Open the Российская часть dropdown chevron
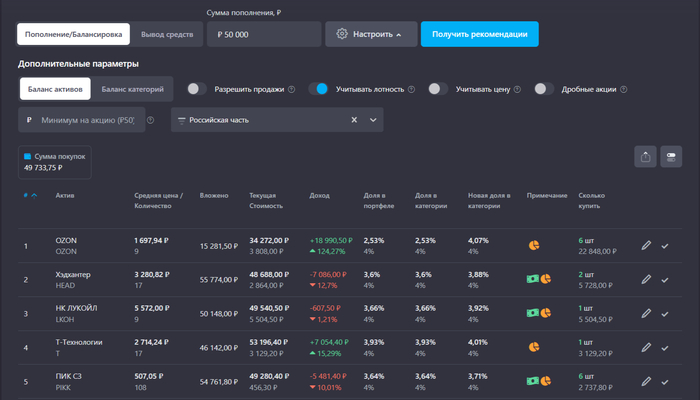This screenshot has height=400, width=700. point(374,120)
